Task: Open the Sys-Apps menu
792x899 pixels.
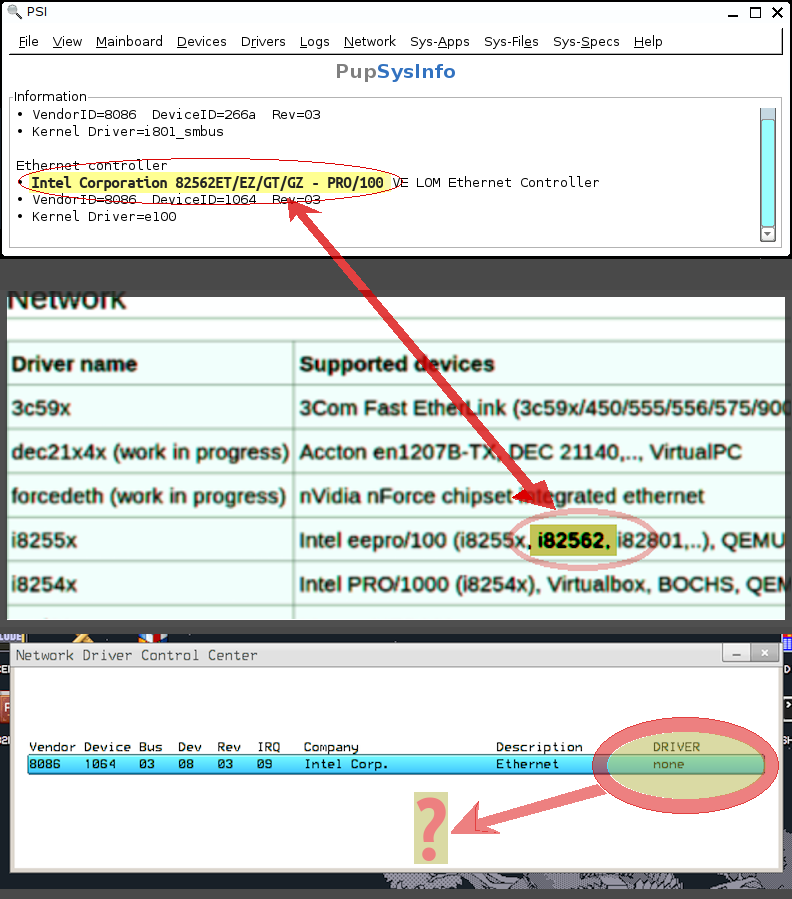Action: click(x=440, y=41)
